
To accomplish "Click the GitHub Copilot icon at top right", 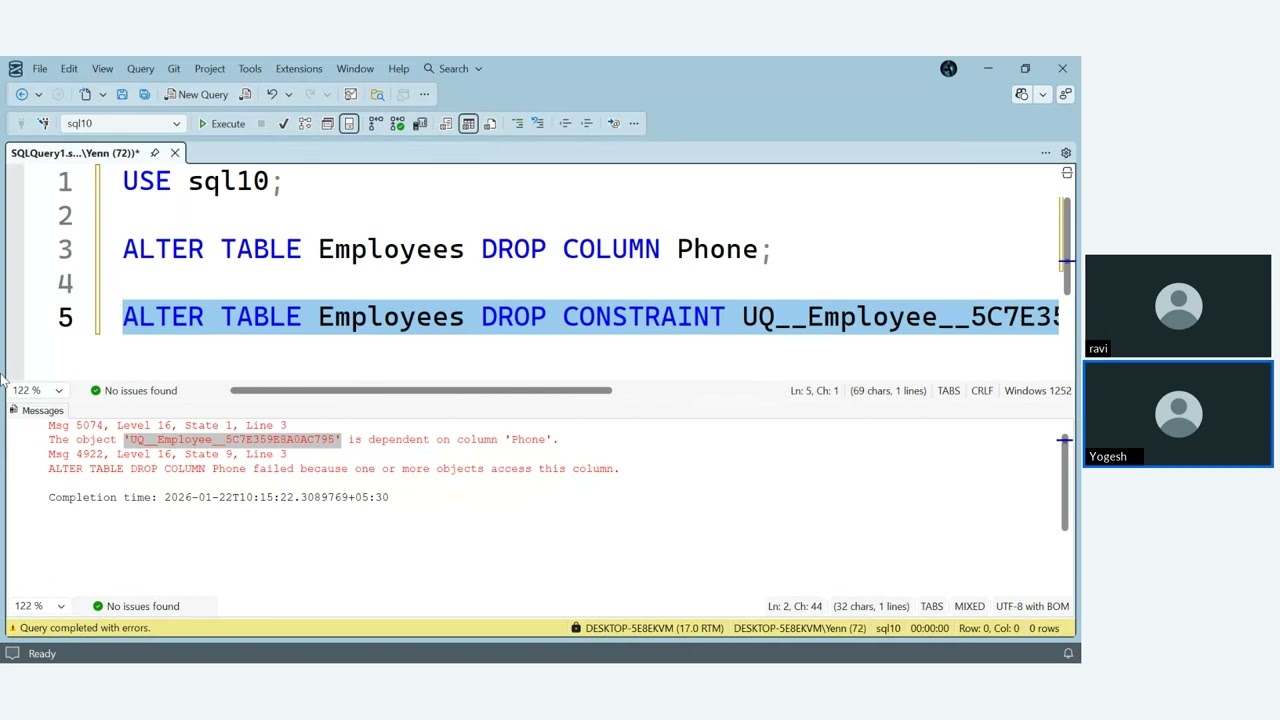I will 1022,94.
